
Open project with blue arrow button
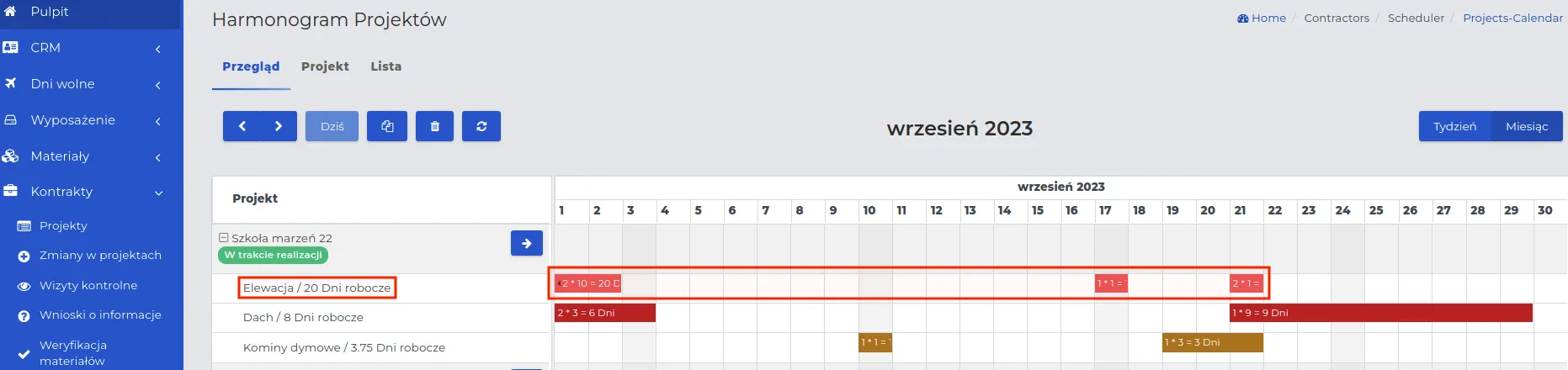pos(527,243)
